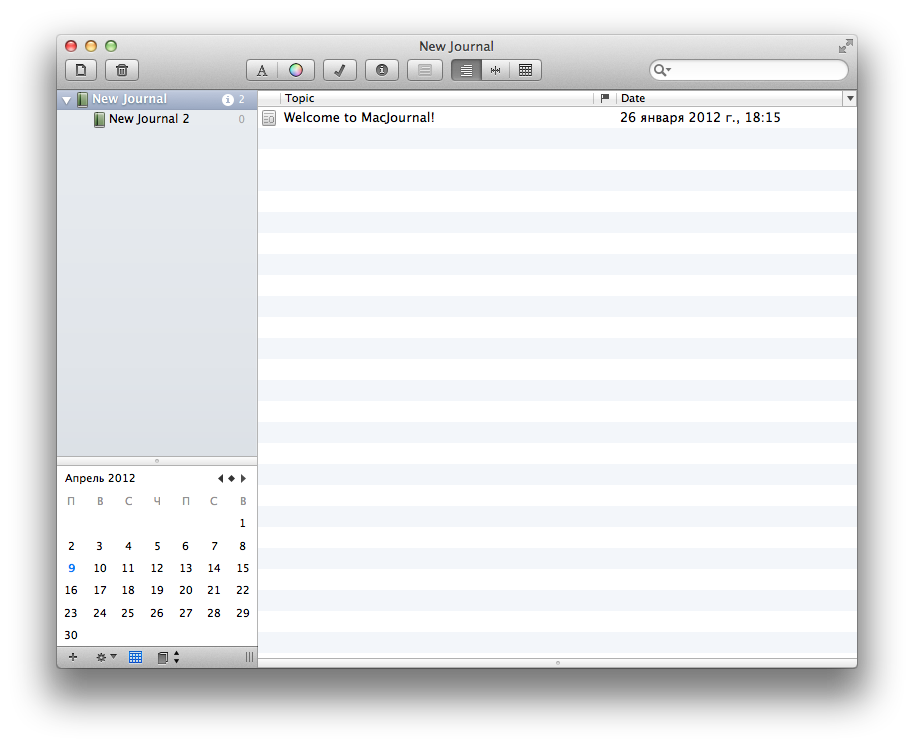
Task: Open the journals pop-up selector with arrows
Action: (x=168, y=657)
